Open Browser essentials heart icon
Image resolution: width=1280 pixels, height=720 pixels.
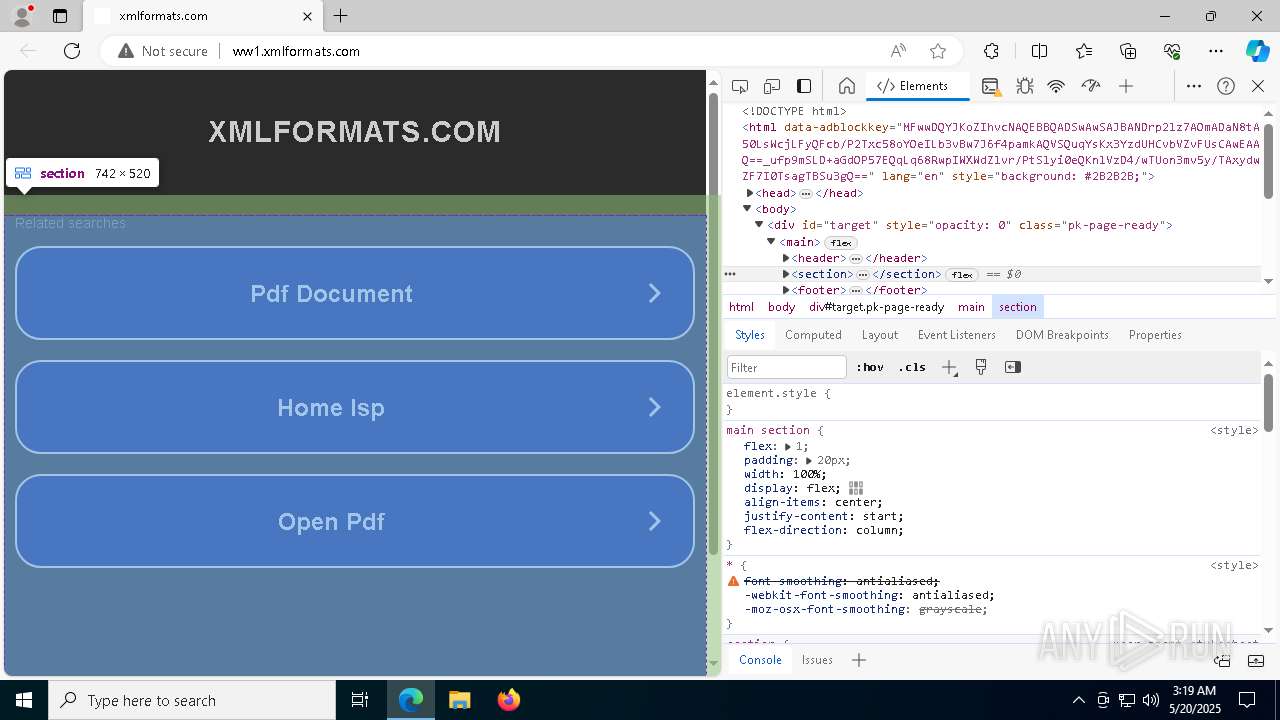pos(1172,51)
